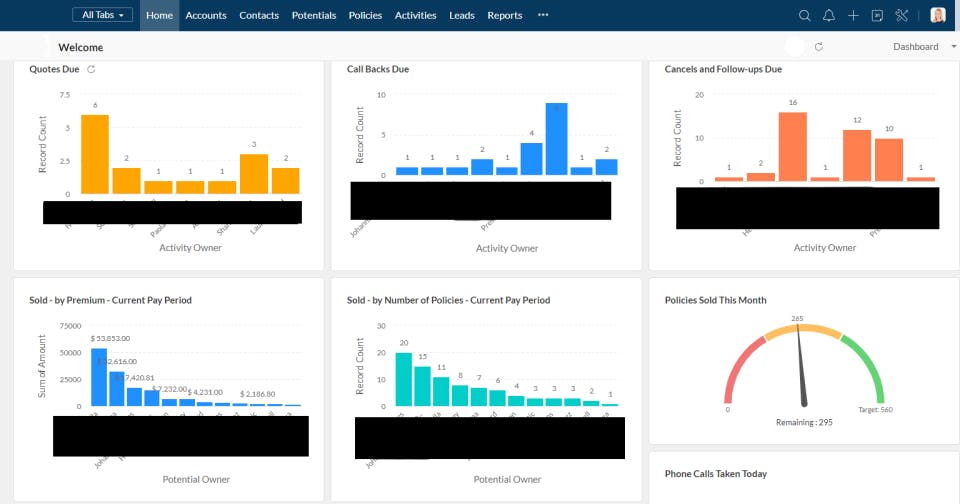
Task: Open the setup tools icon
Action: (901, 15)
